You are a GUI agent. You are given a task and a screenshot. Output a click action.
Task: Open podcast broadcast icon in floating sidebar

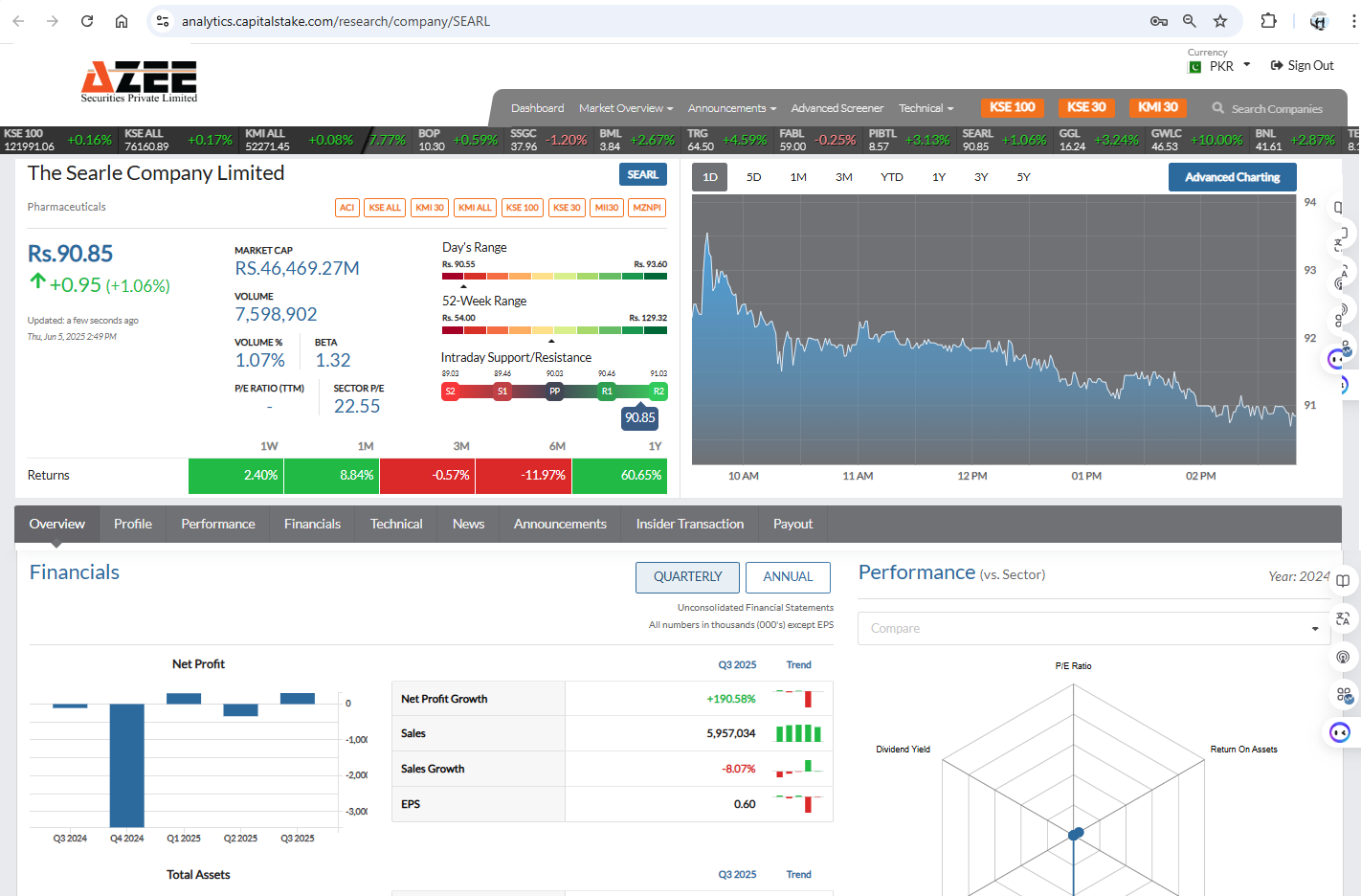coord(1343,657)
